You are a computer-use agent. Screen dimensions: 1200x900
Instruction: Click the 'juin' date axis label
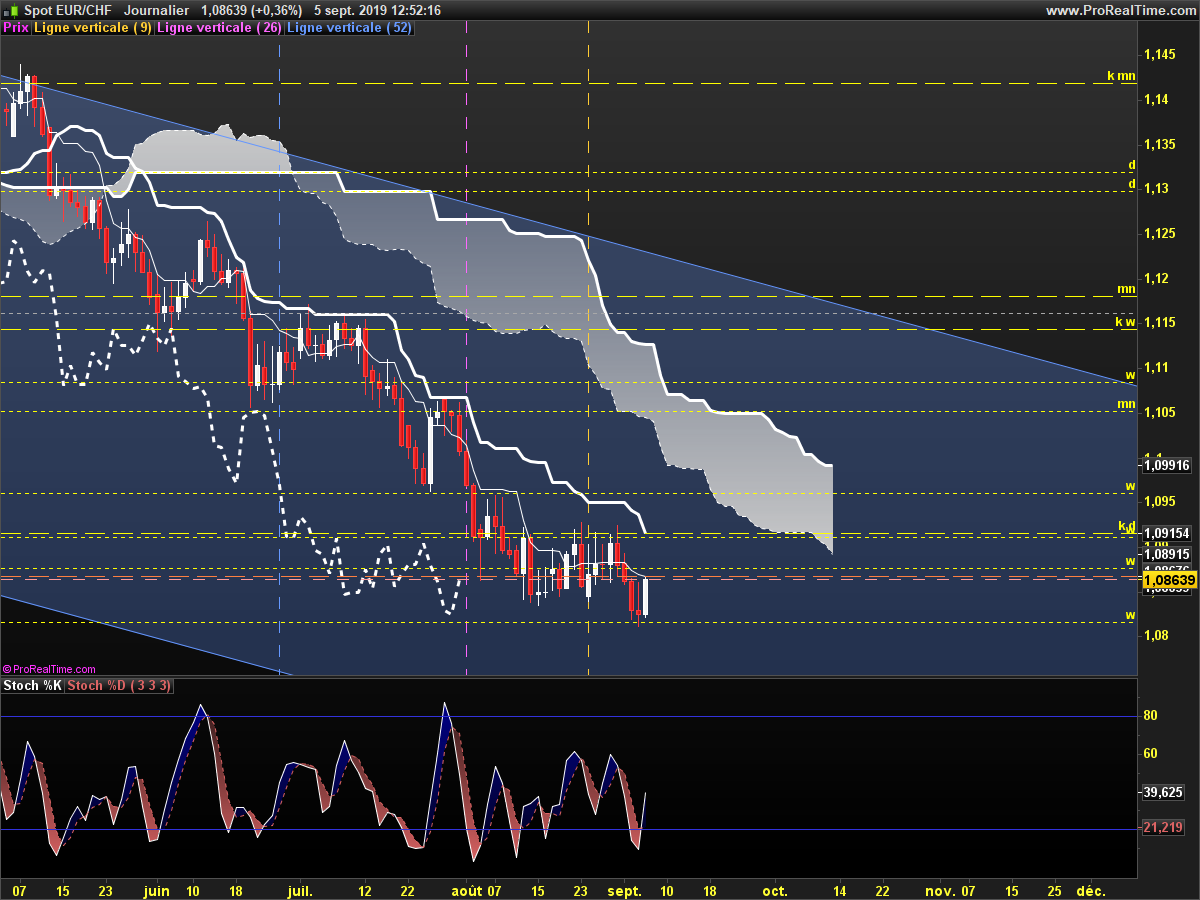[x=156, y=890]
